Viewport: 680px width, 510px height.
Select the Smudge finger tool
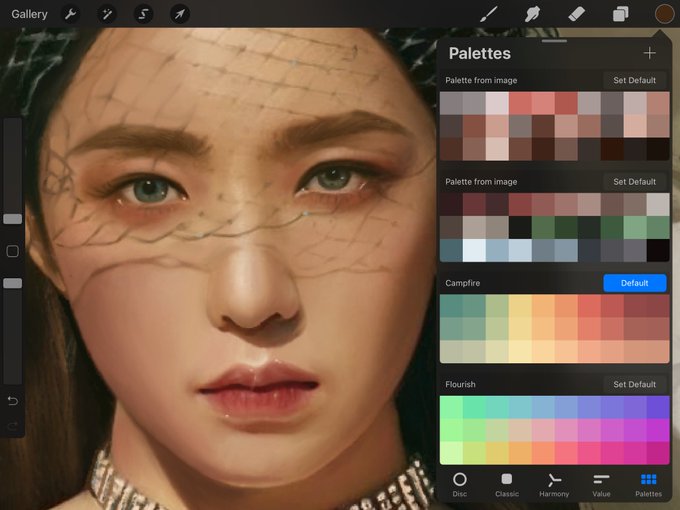click(533, 14)
